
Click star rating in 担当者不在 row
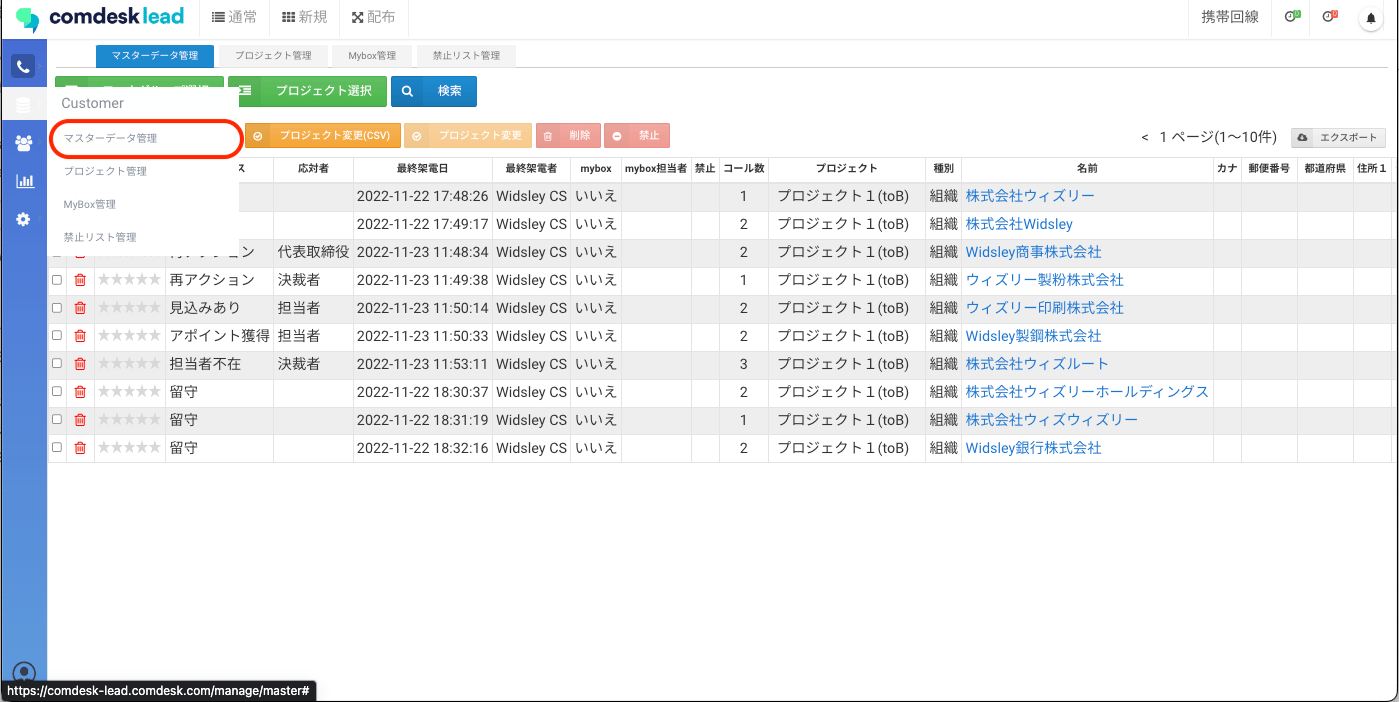(129, 364)
